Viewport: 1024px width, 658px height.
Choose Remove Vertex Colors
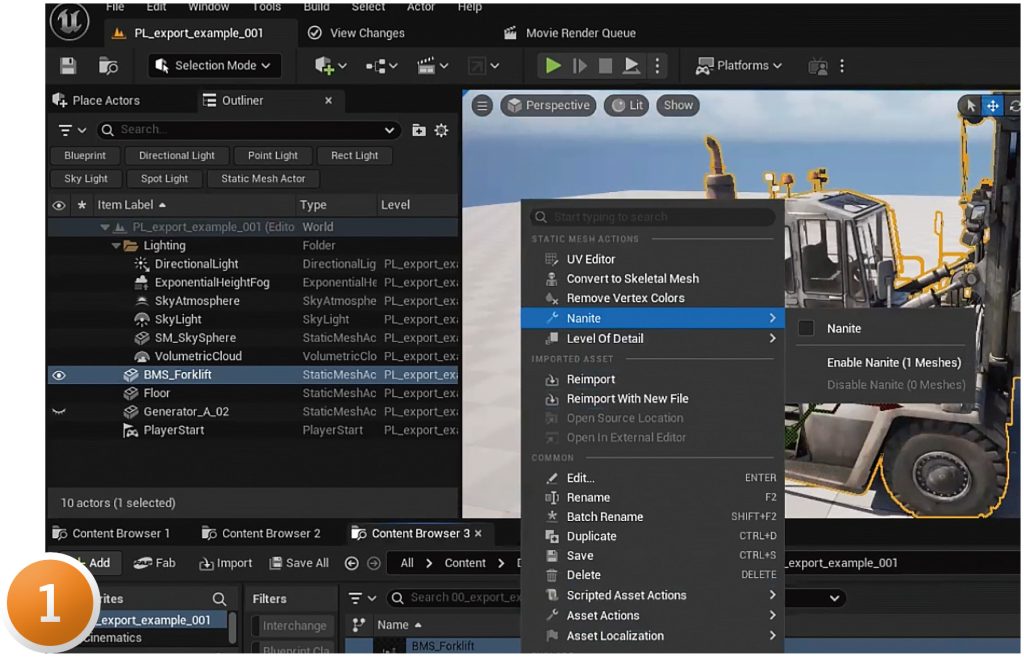click(654, 298)
